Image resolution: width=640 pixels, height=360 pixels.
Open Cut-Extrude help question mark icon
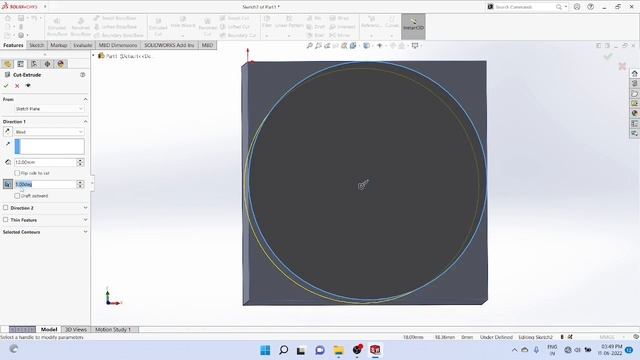pyautogui.click(x=83, y=75)
